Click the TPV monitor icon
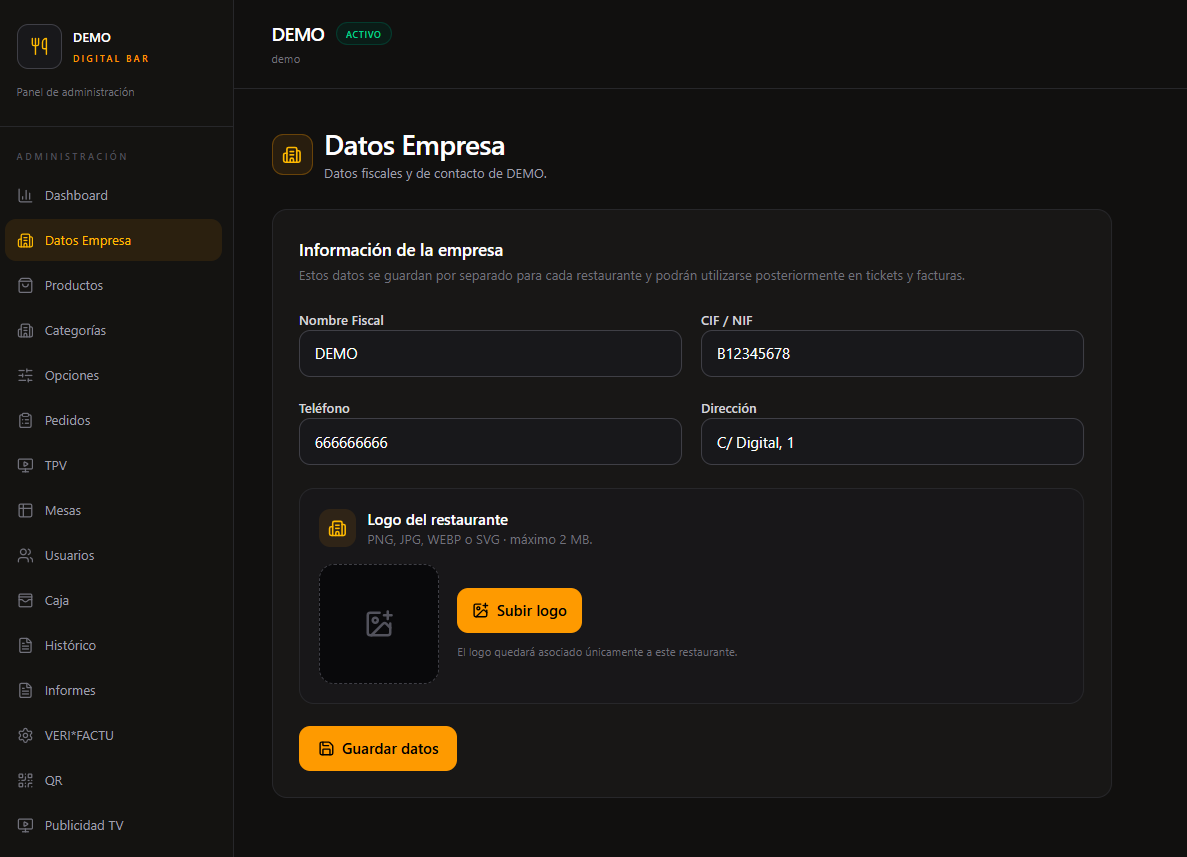1187x857 pixels. 25,466
